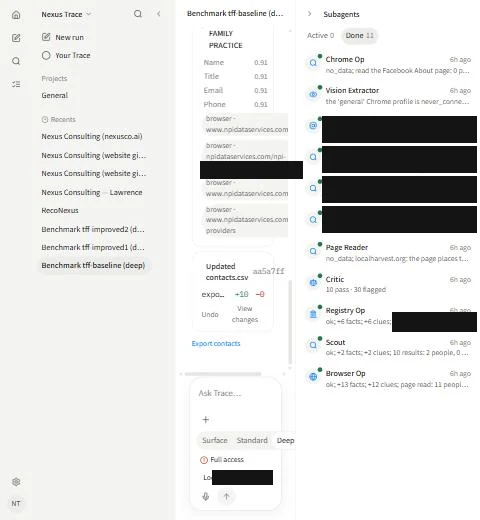The height and width of the screenshot is (520, 480).
Task: Click the Registry Op building icon
Action: [x=313, y=314]
